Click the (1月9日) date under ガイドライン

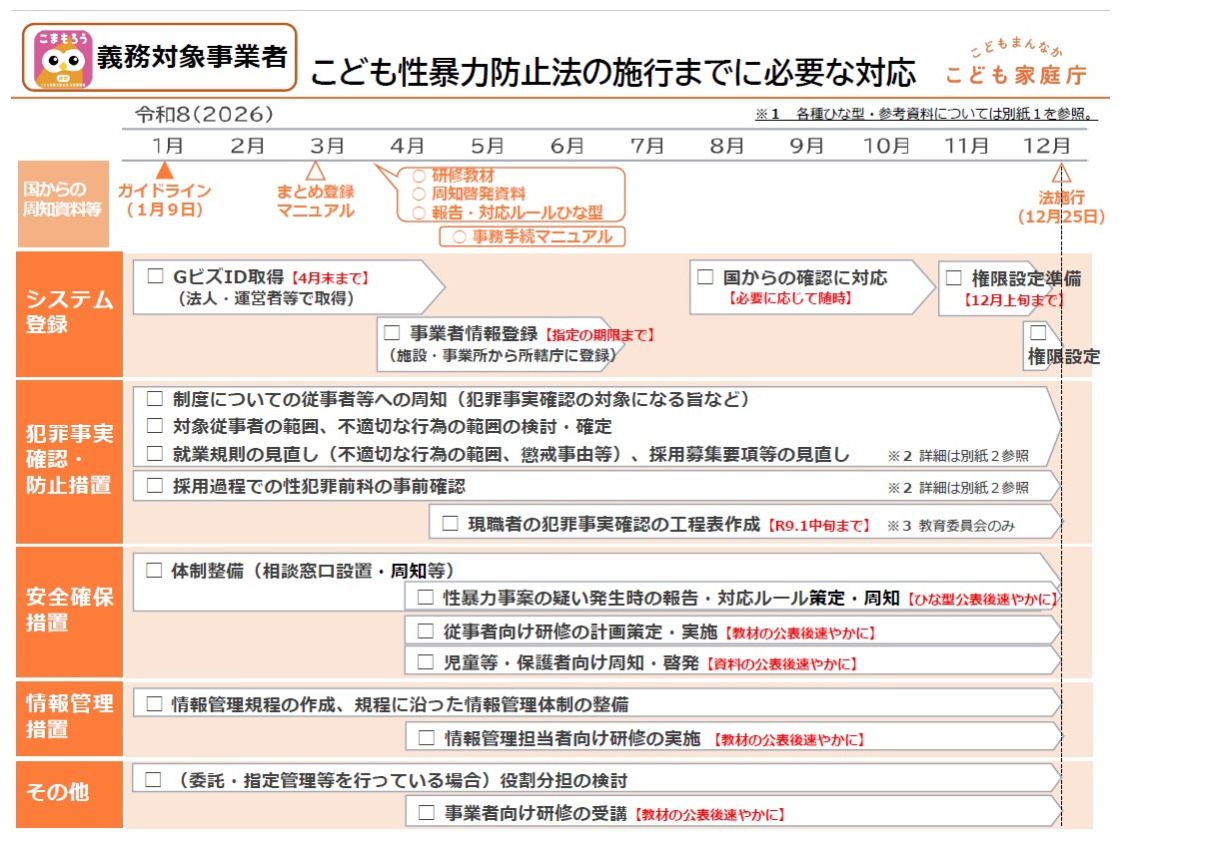coord(165,210)
